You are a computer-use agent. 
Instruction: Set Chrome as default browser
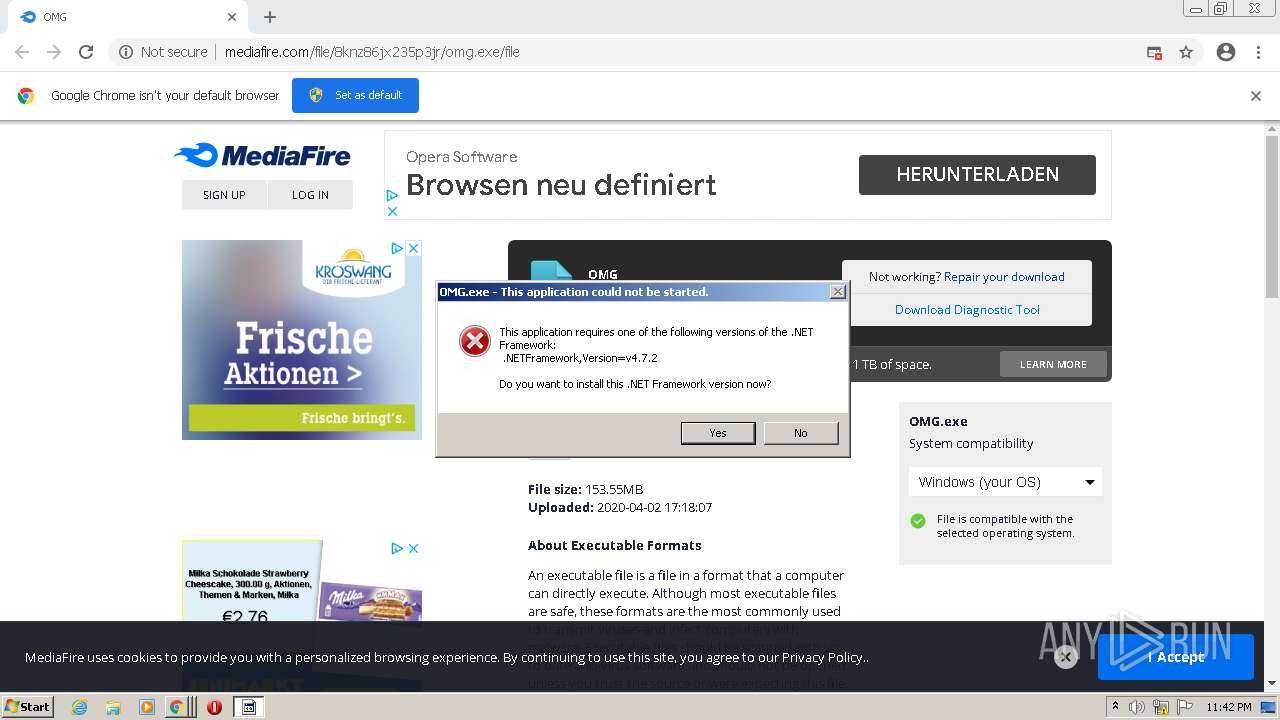355,95
